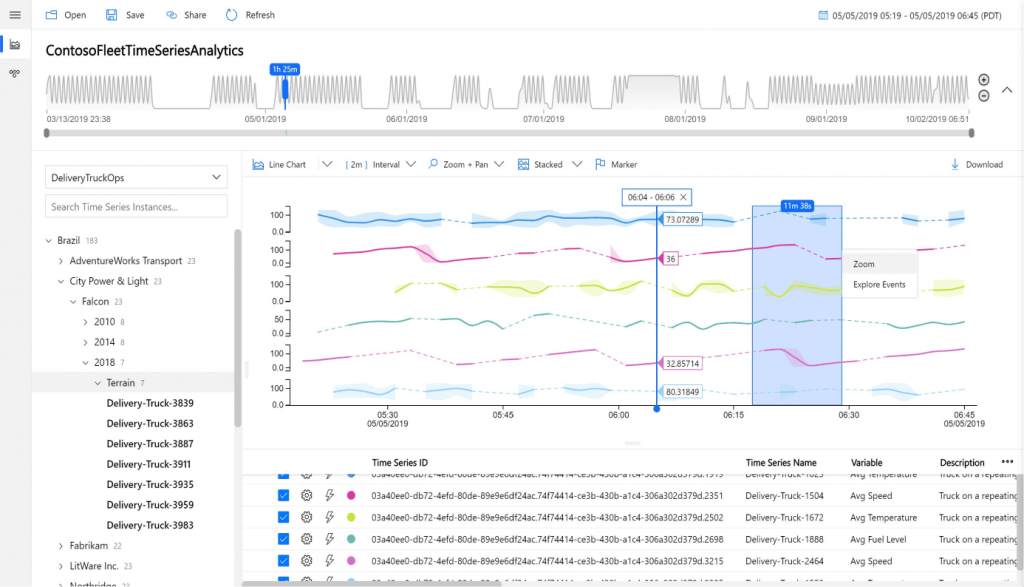
Task: Click the Refresh button
Action: [250, 15]
